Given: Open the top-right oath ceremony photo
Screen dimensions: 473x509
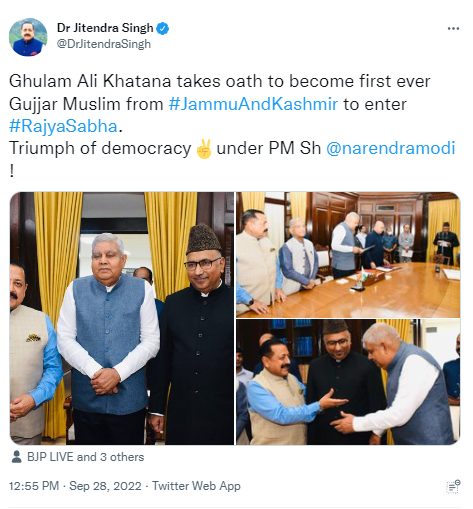Looking at the screenshot, I should 348,255.
